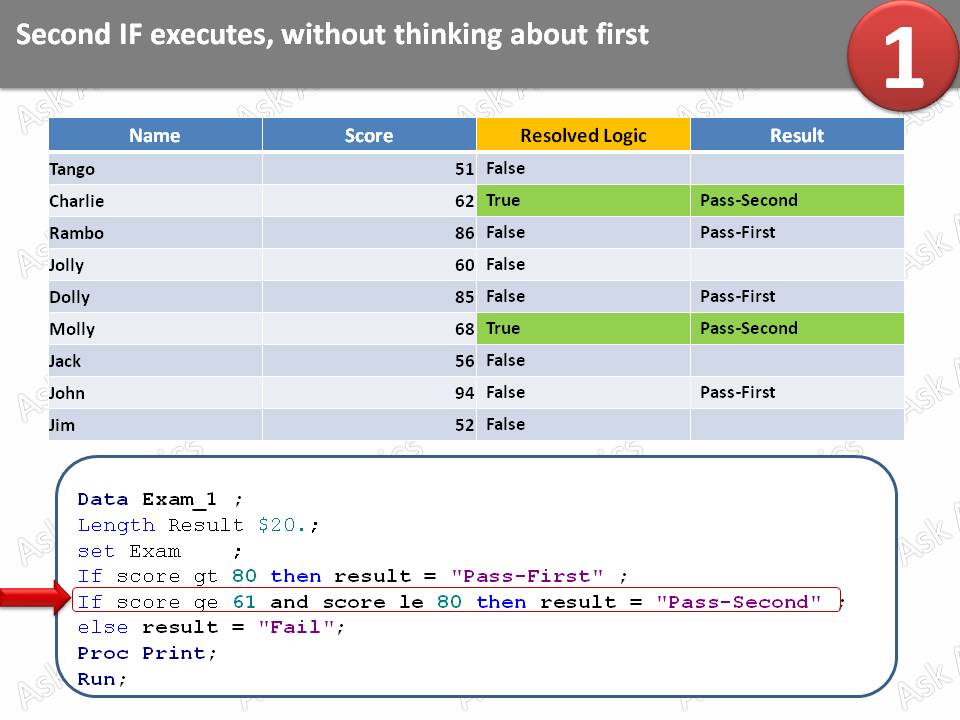Click the code line 'Length Result $20.;'

click(x=198, y=525)
